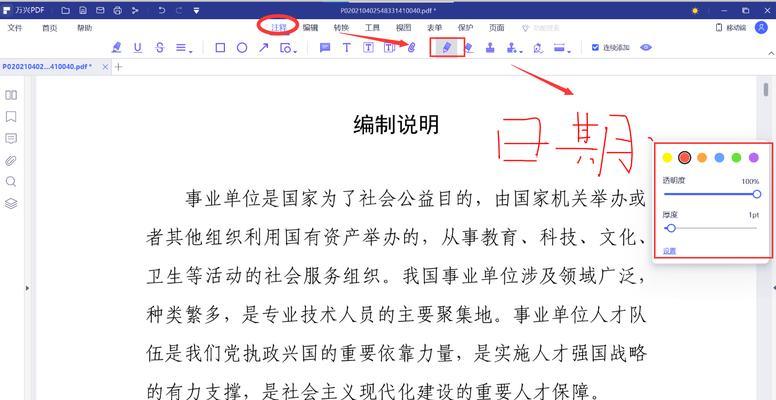The height and width of the screenshot is (400, 776).
Task: Click the 移动端 button
Action: [x=731, y=28]
